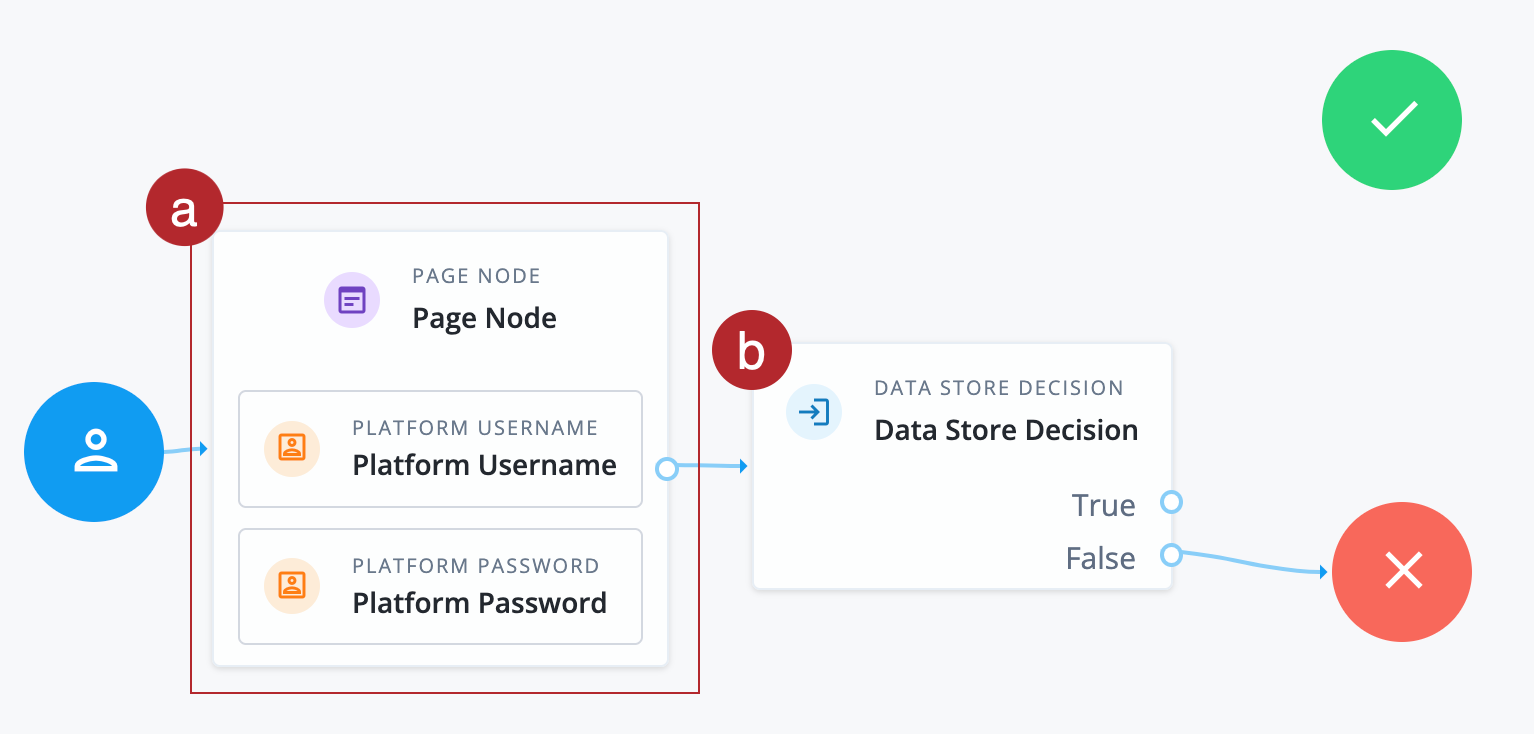
Task: Click the 'True' outcome label
Action: click(1103, 505)
